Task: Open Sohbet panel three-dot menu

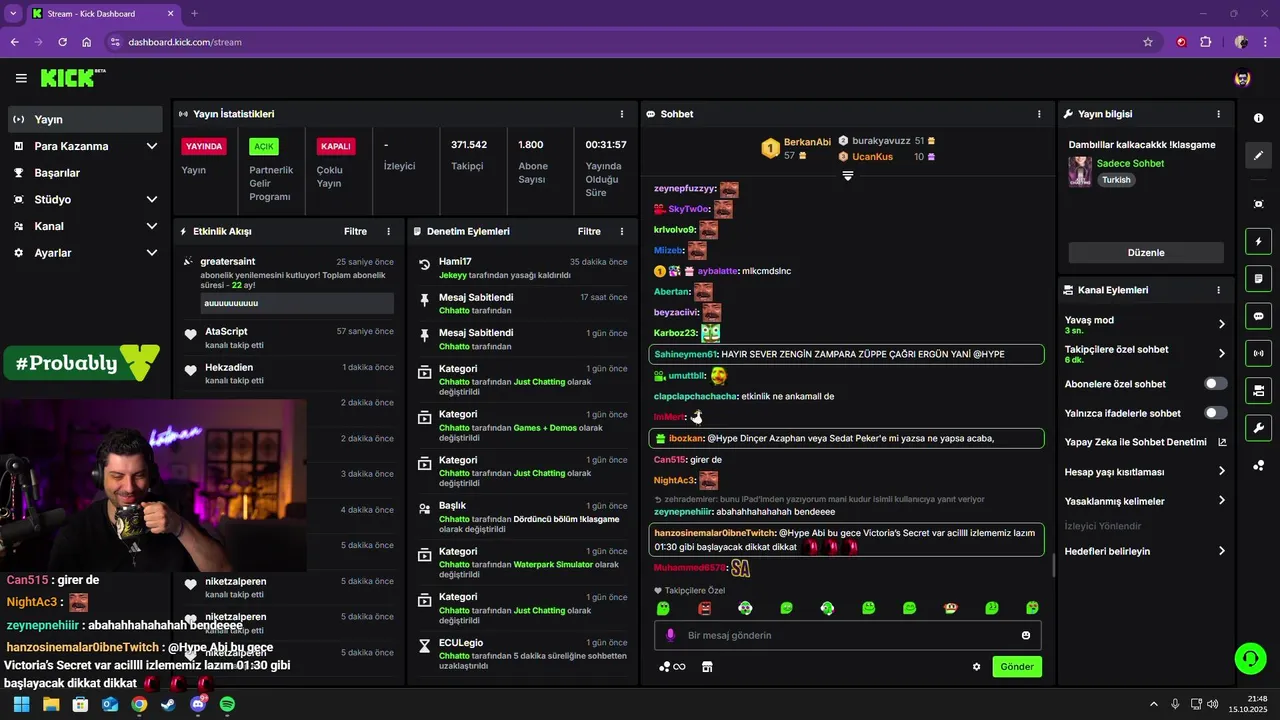Action: tap(1040, 114)
